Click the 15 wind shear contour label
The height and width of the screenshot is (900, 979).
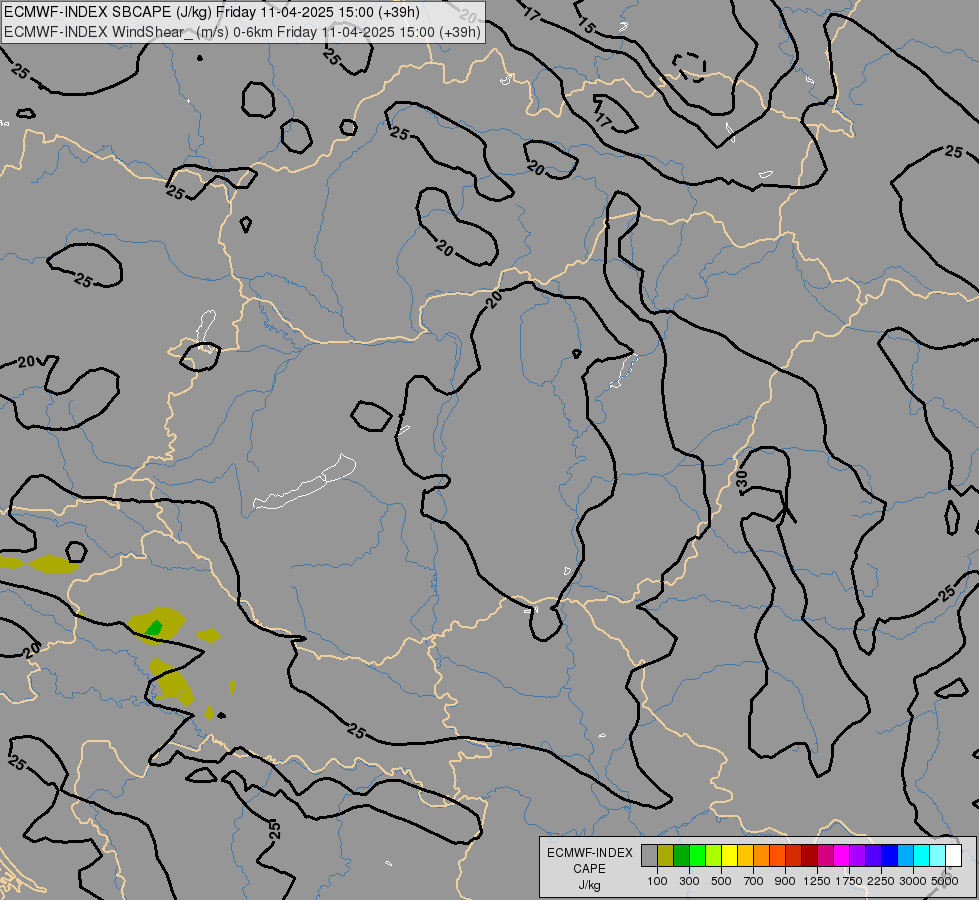tap(587, 25)
